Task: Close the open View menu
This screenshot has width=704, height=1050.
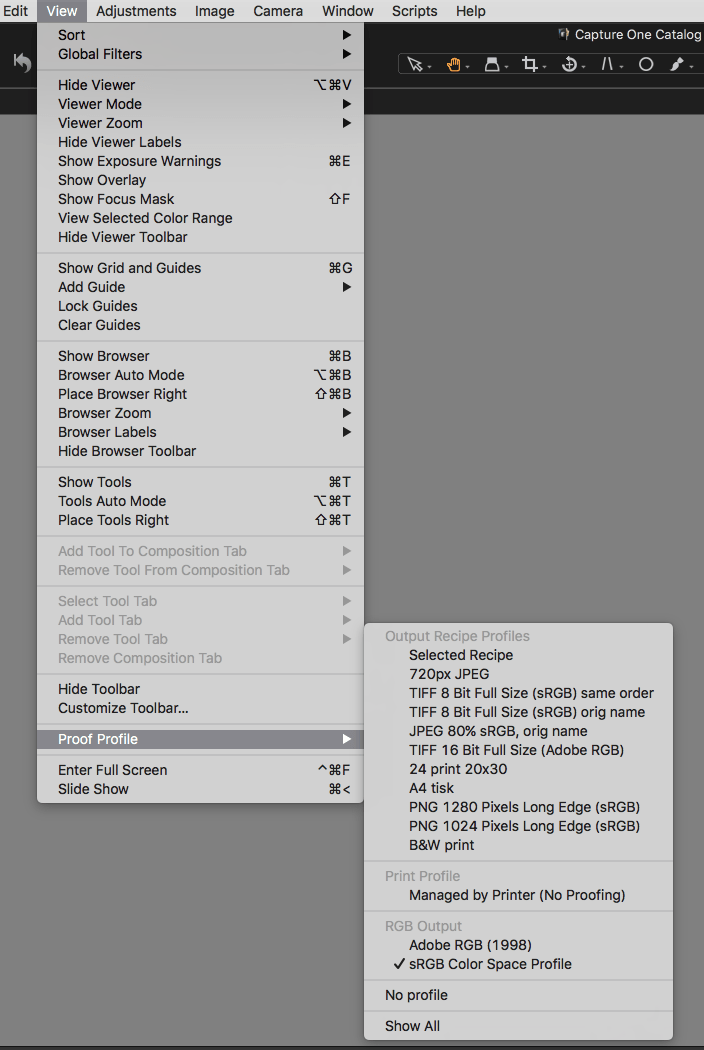Action: [62, 11]
